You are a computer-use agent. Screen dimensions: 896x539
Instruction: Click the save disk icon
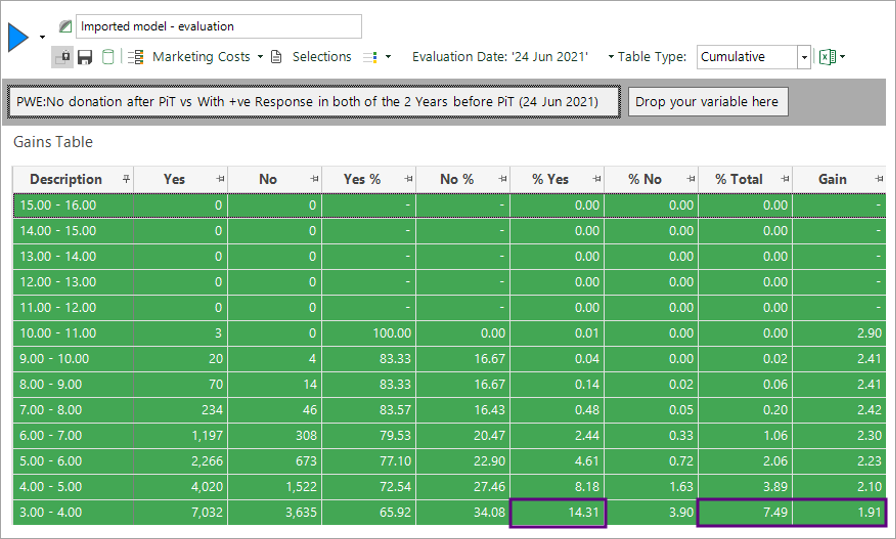pos(85,57)
